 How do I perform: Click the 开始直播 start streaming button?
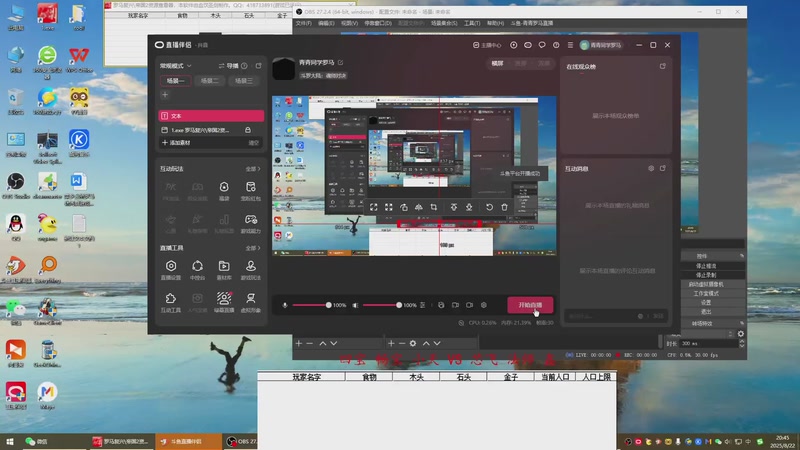(530, 305)
